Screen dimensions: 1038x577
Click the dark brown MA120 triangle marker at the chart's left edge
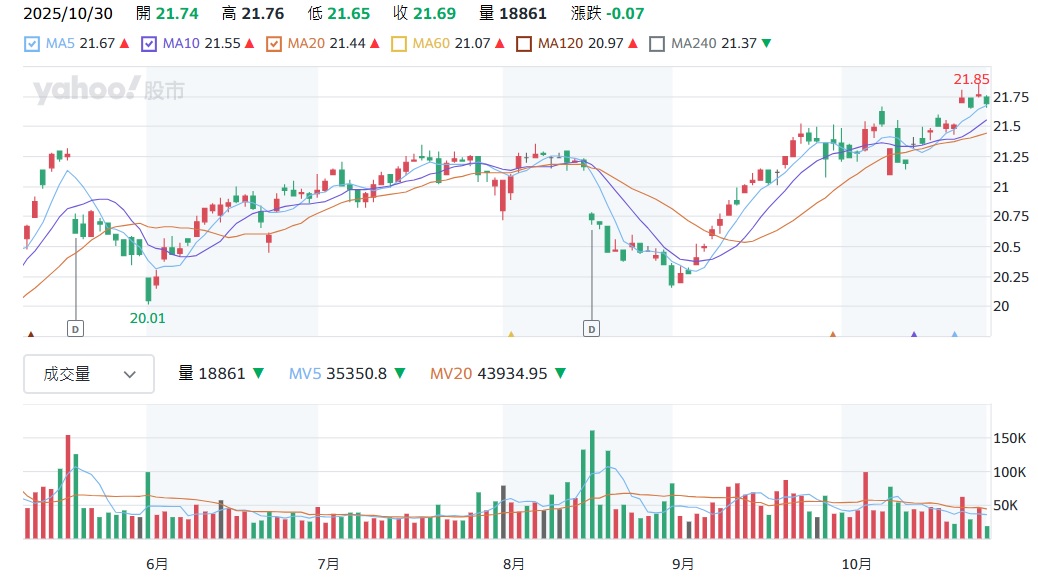30,335
